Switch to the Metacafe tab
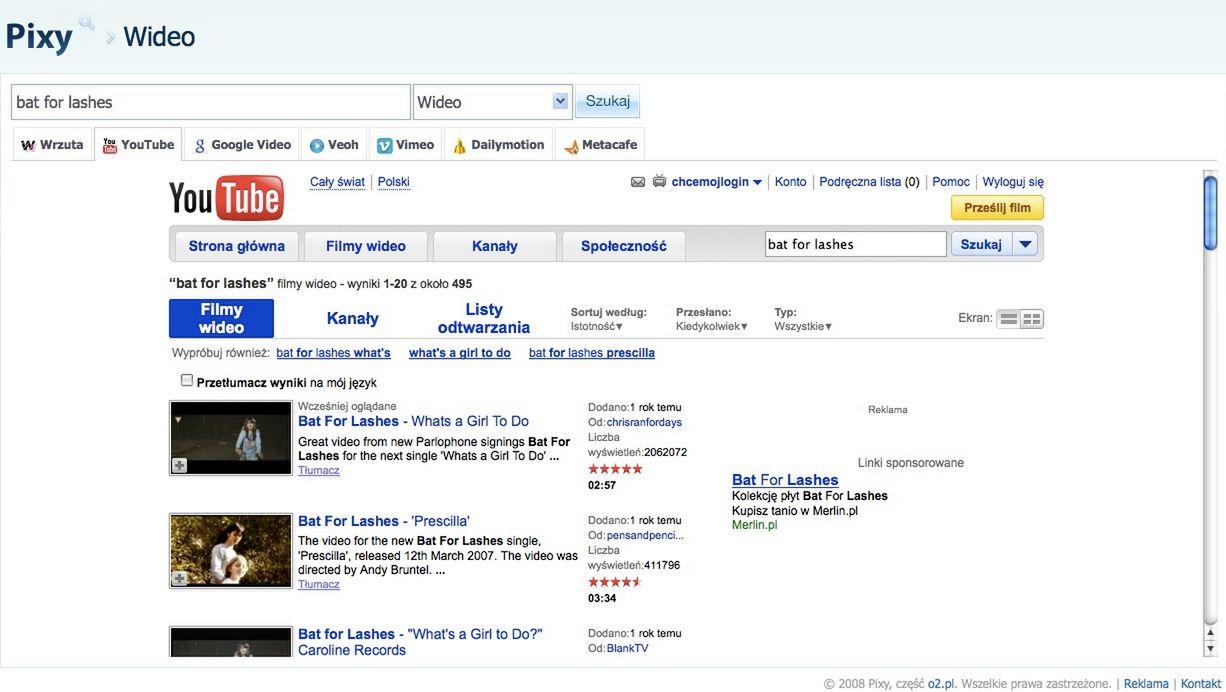The height and width of the screenshot is (692, 1226). [600, 144]
